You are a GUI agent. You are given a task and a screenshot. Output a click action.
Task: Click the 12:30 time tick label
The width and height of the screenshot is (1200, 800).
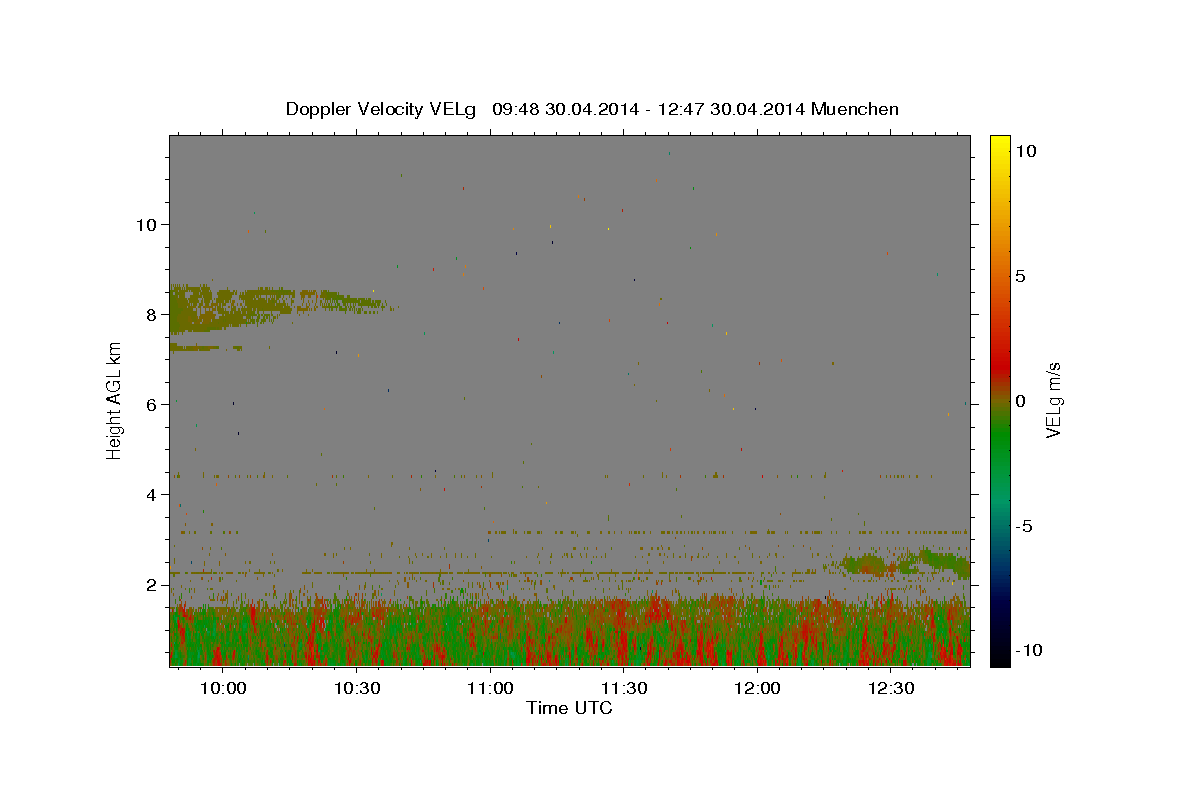pos(891,689)
